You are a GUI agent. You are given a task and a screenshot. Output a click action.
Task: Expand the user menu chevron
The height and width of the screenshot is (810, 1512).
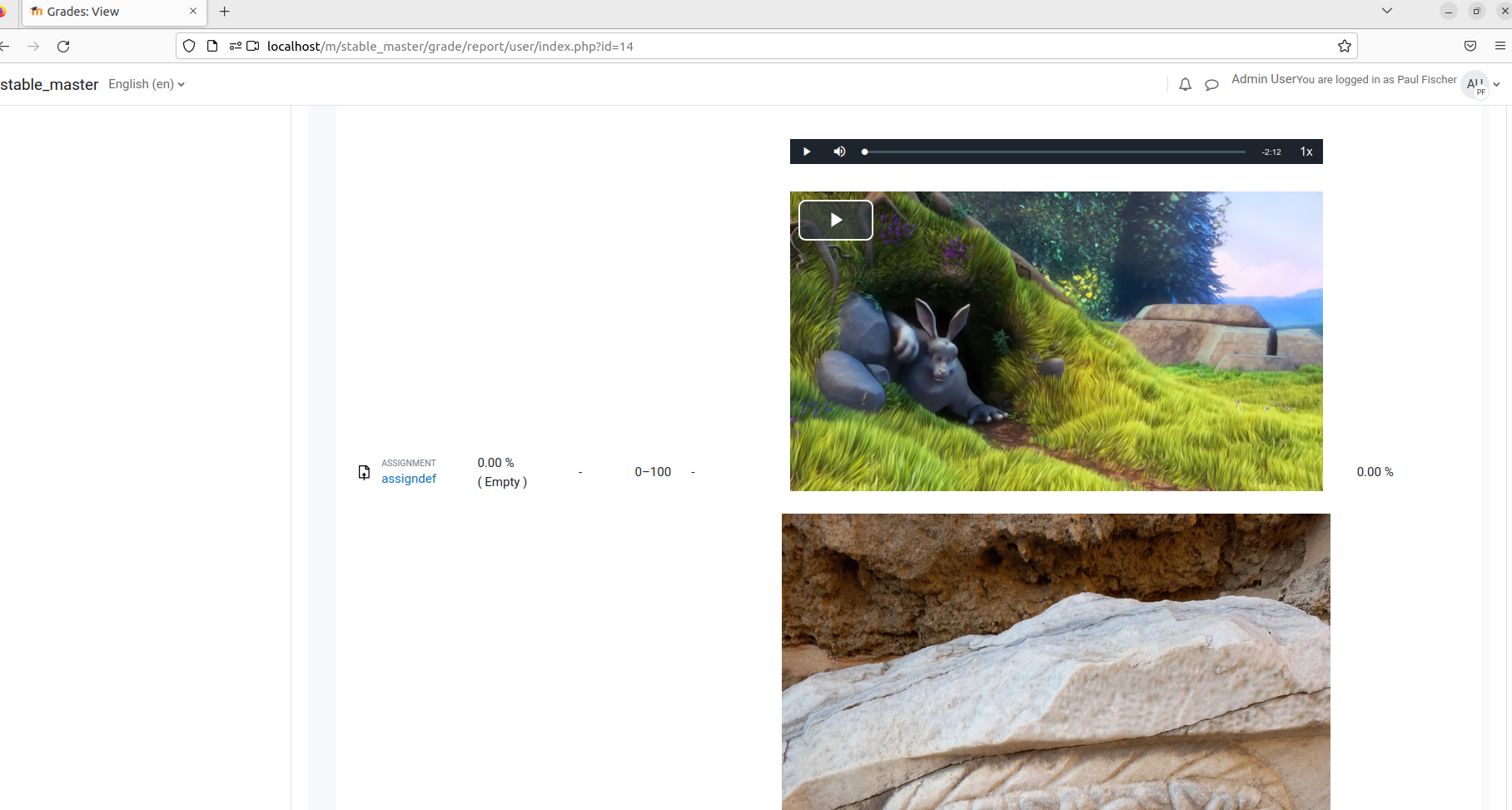(x=1496, y=84)
